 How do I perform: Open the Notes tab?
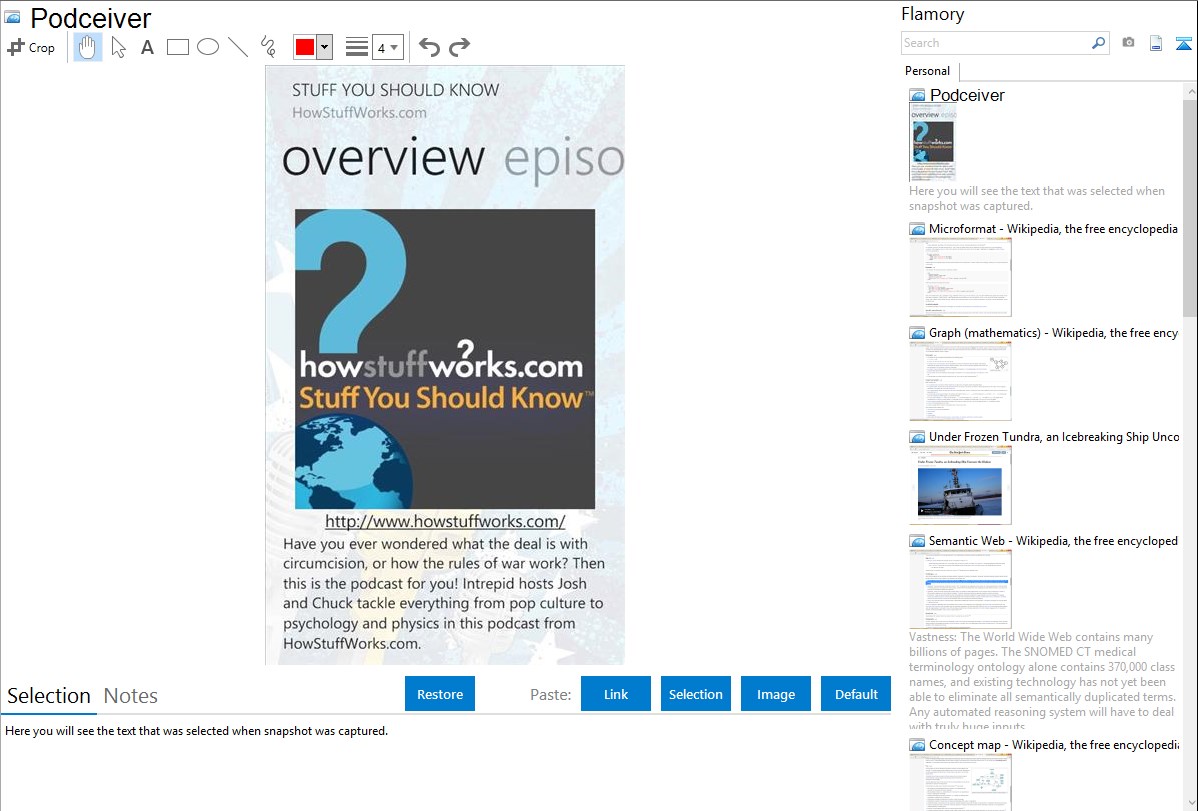pyautogui.click(x=131, y=696)
